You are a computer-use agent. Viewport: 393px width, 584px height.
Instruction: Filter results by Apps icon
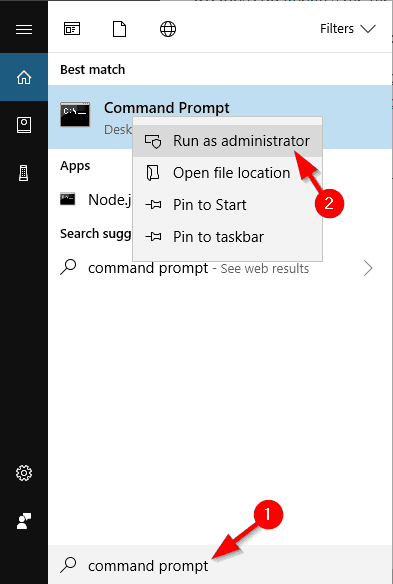[72, 29]
